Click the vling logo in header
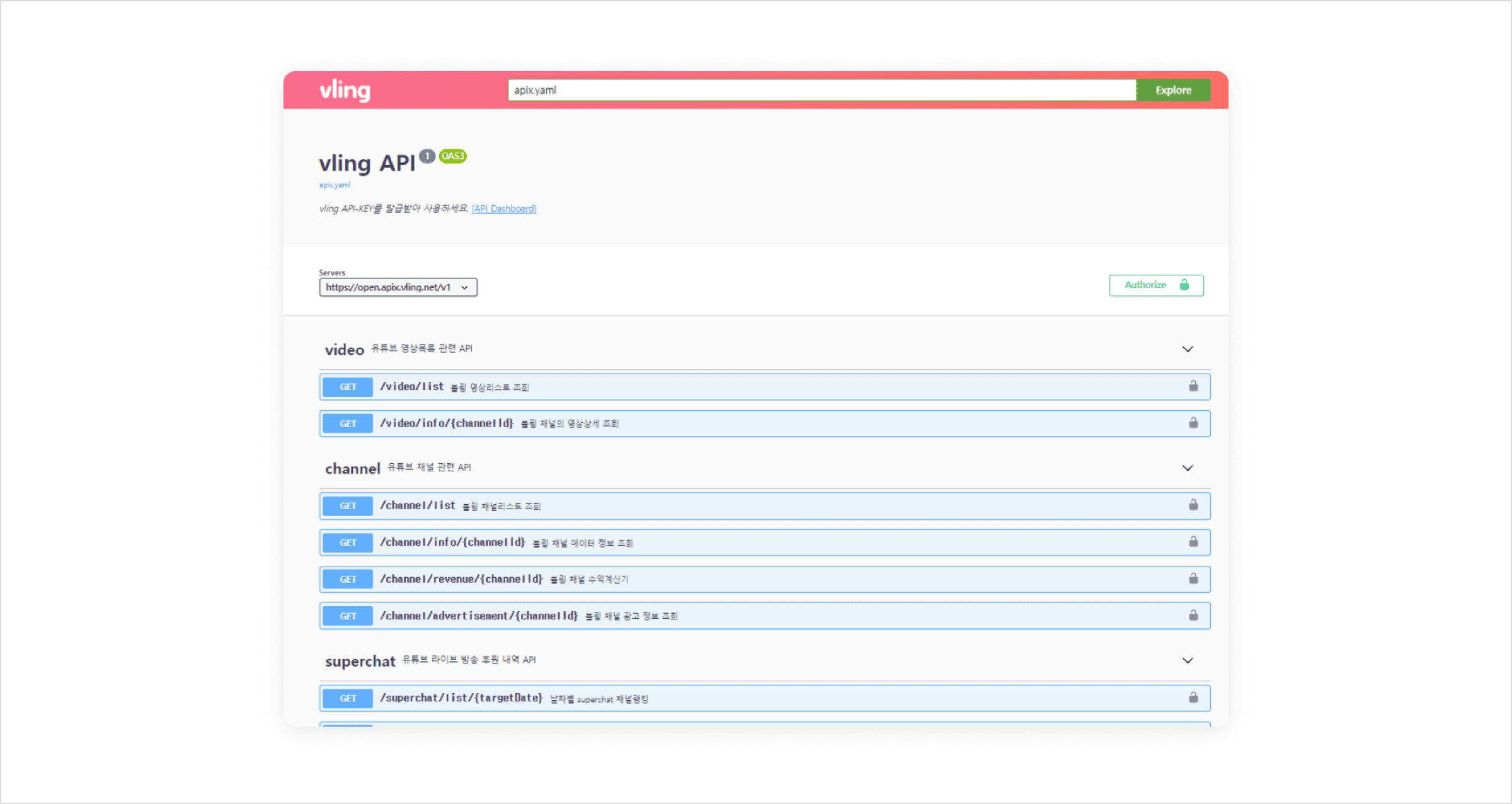The width and height of the screenshot is (1512, 804). tap(345, 91)
